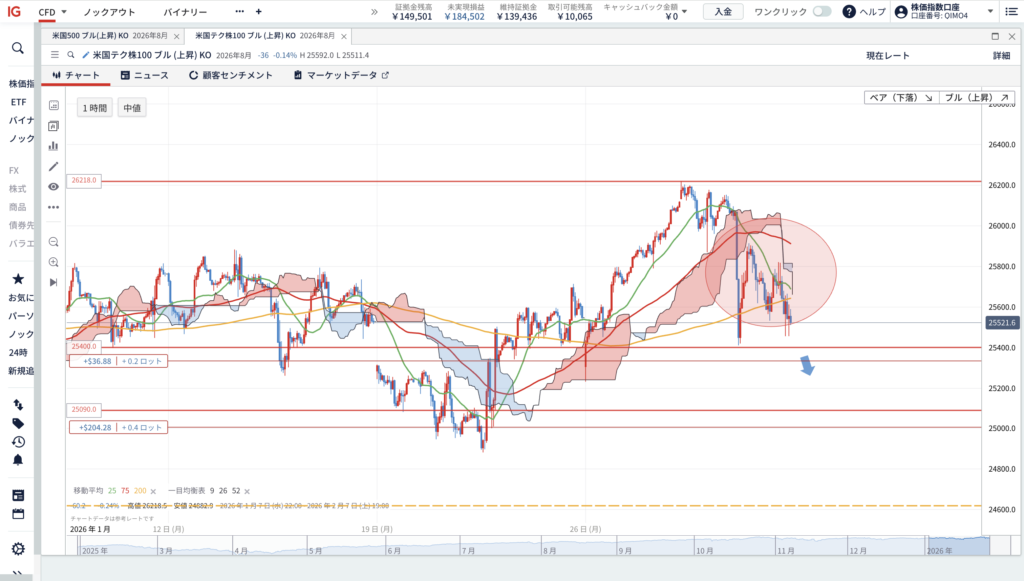Expand the CFD dropdown arrow

[x=64, y=12]
